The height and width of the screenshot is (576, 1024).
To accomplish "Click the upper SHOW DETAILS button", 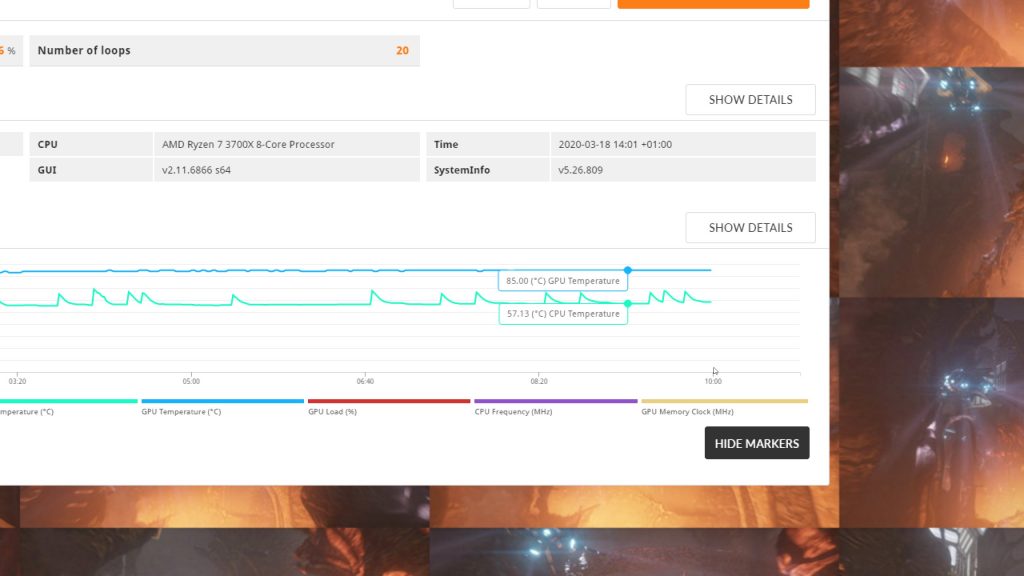I will [x=750, y=99].
